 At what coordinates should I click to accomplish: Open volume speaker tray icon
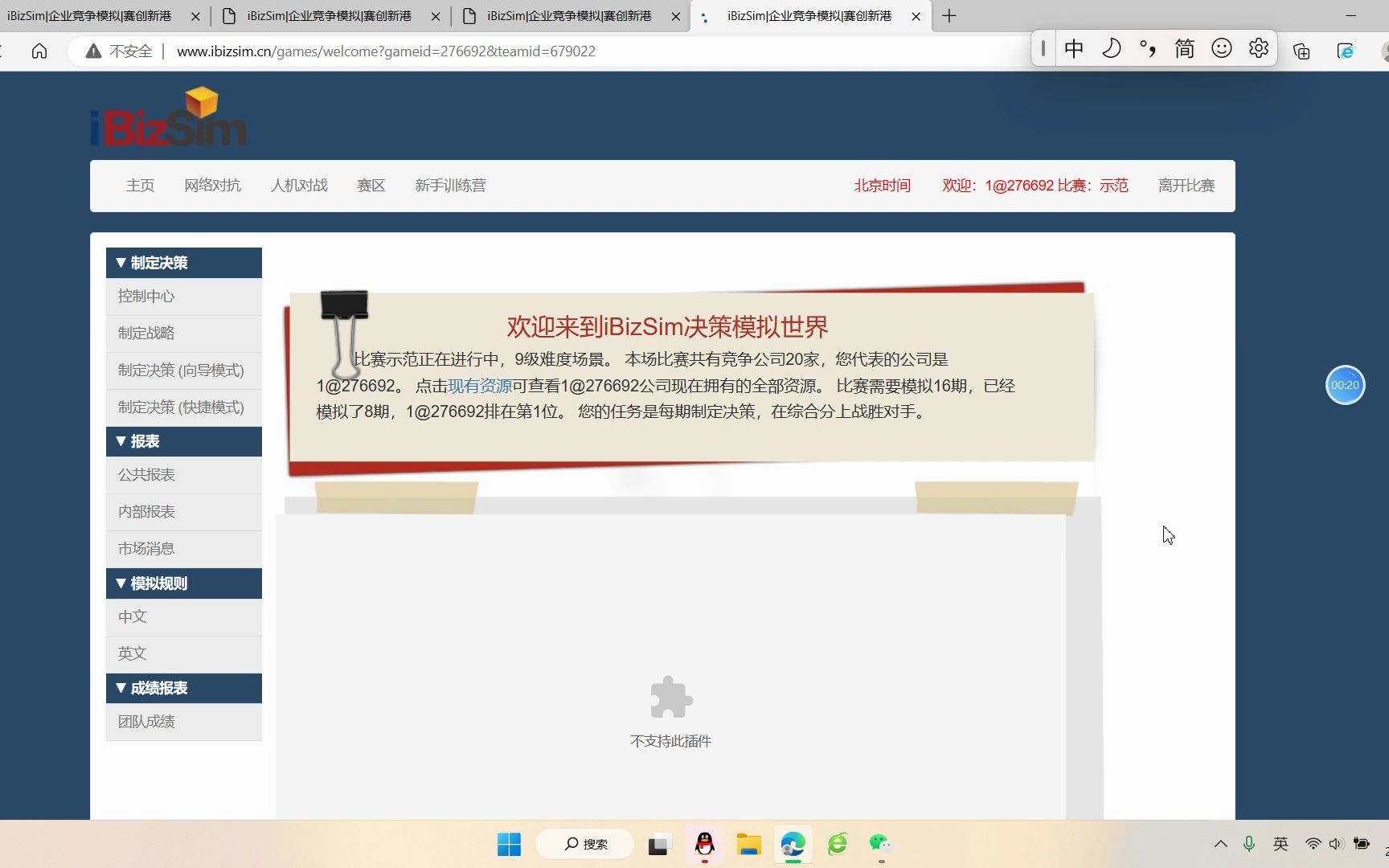click(1336, 844)
